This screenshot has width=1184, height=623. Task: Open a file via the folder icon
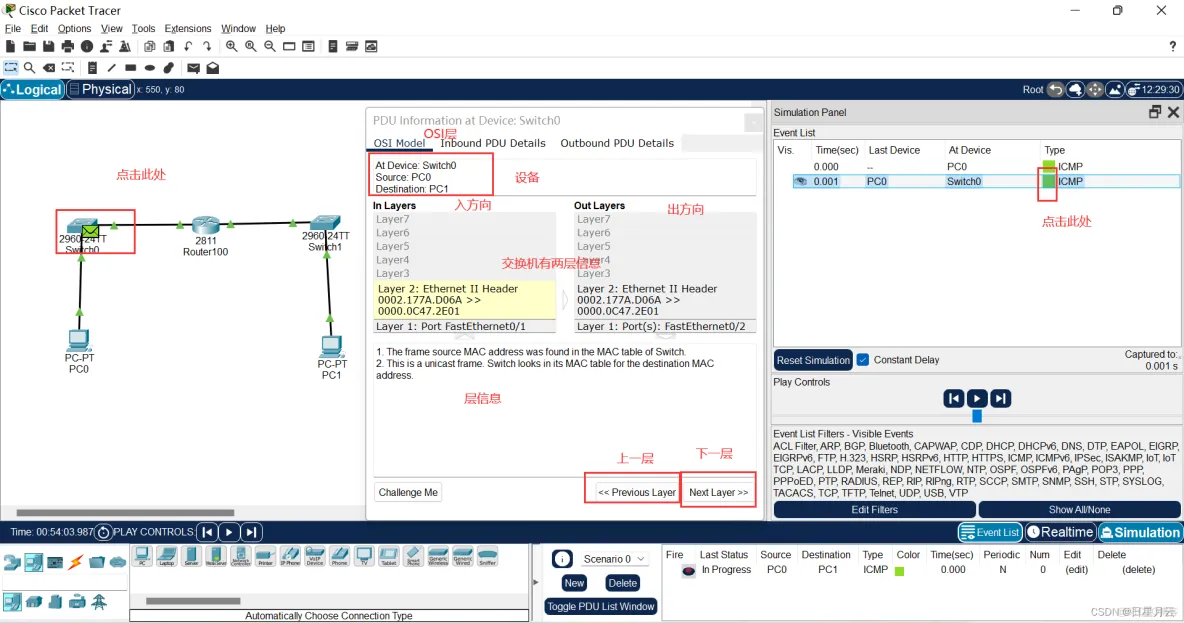(x=29, y=47)
